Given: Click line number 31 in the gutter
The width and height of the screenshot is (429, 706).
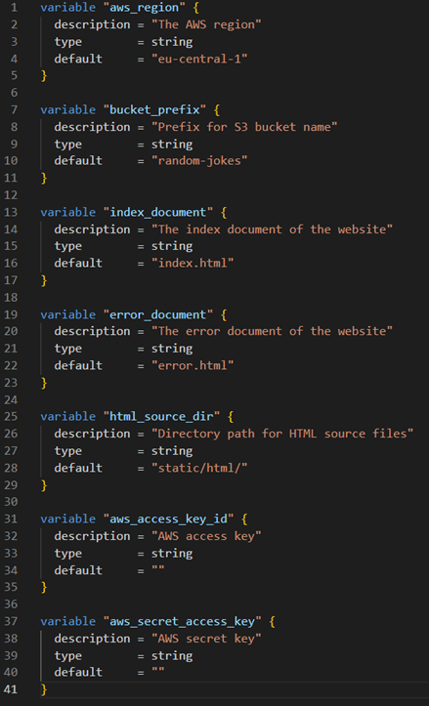Looking at the screenshot, I should [11, 519].
